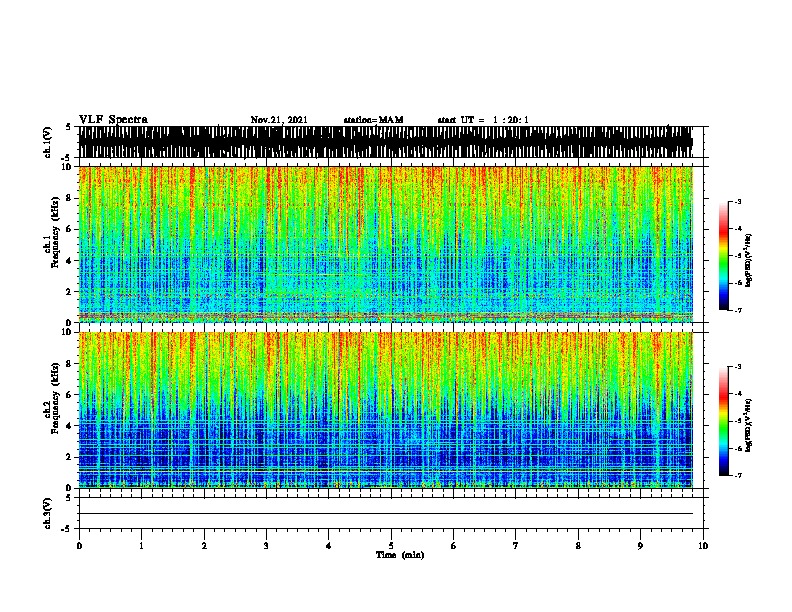Image resolution: width=792 pixels, height=612 pixels.
Task: Click the "VLF Spectra" plot title
Action: (113, 120)
